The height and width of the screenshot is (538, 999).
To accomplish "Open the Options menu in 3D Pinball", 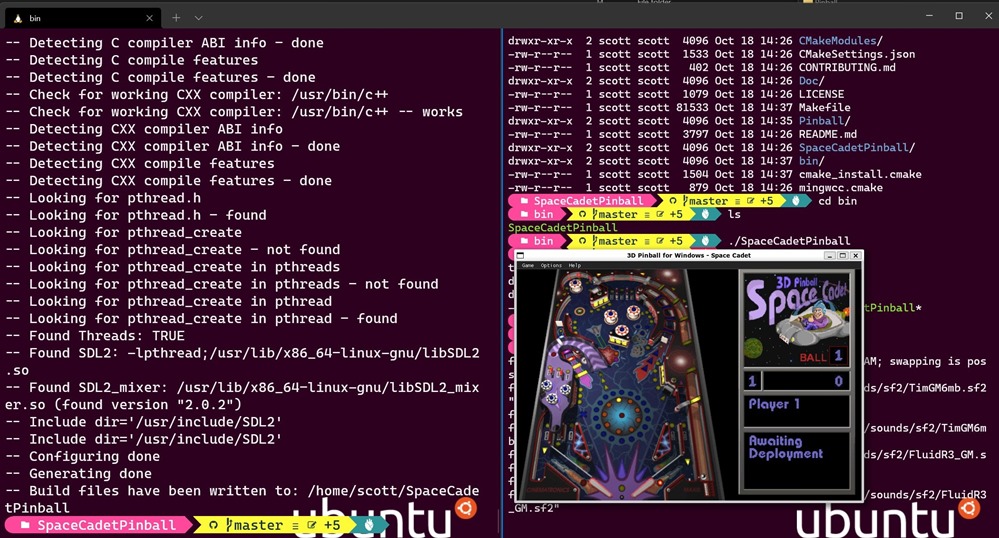I will pos(551,265).
